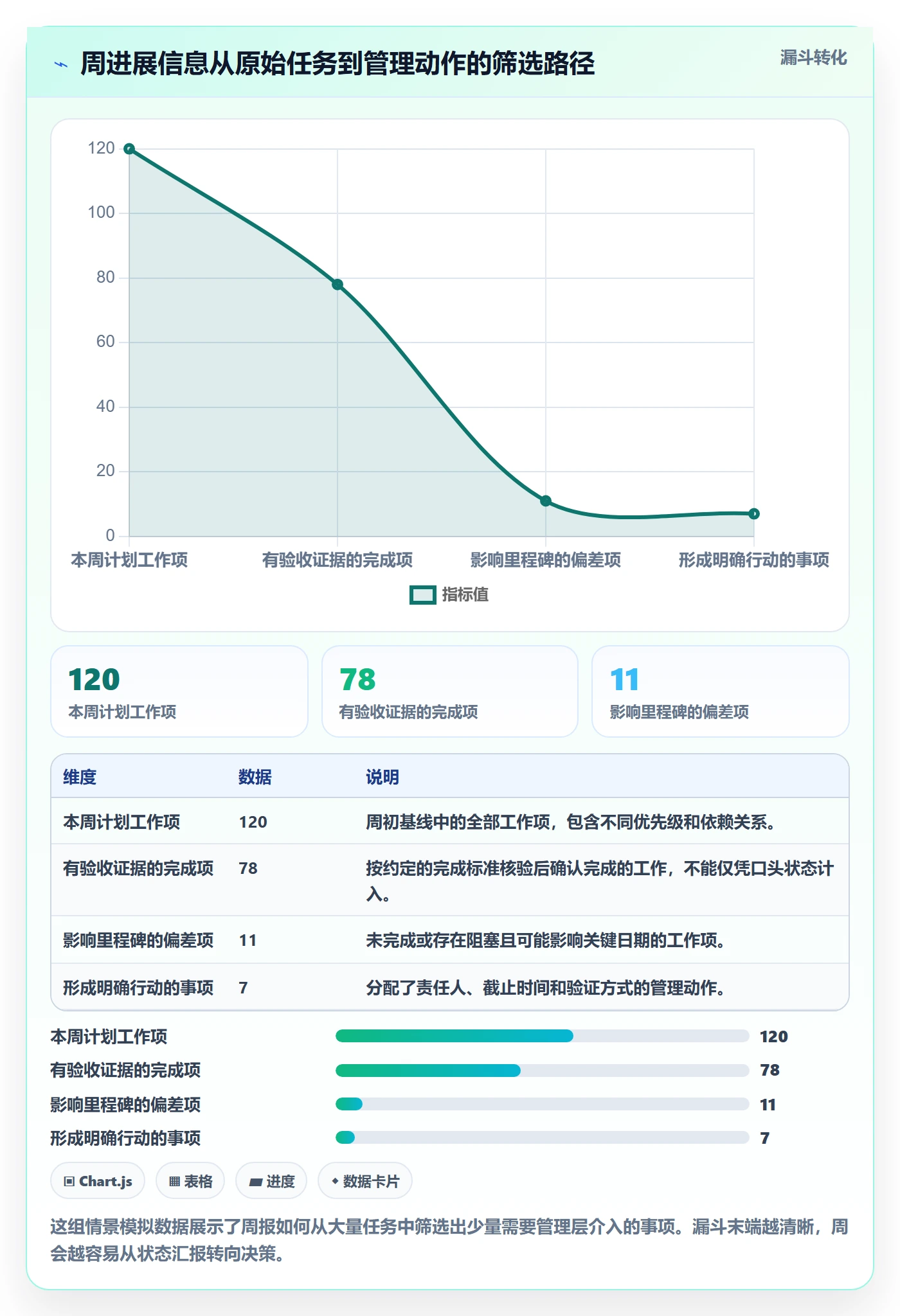This screenshot has height=1316, width=900.
Task: Click the 120 本周计划工作项 stat card
Action: pyautogui.click(x=179, y=691)
